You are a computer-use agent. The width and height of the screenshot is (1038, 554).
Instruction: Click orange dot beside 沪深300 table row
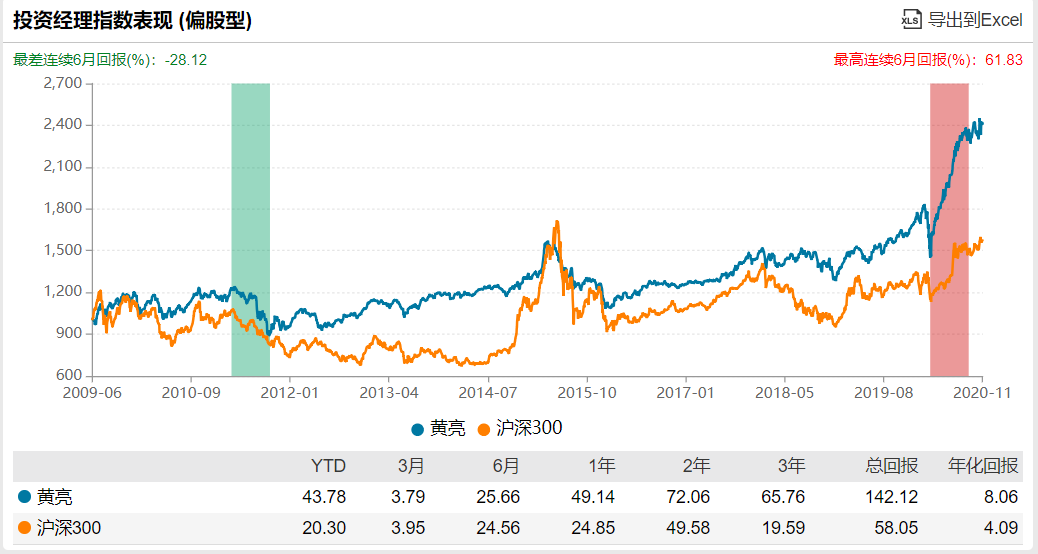[x=24, y=527]
